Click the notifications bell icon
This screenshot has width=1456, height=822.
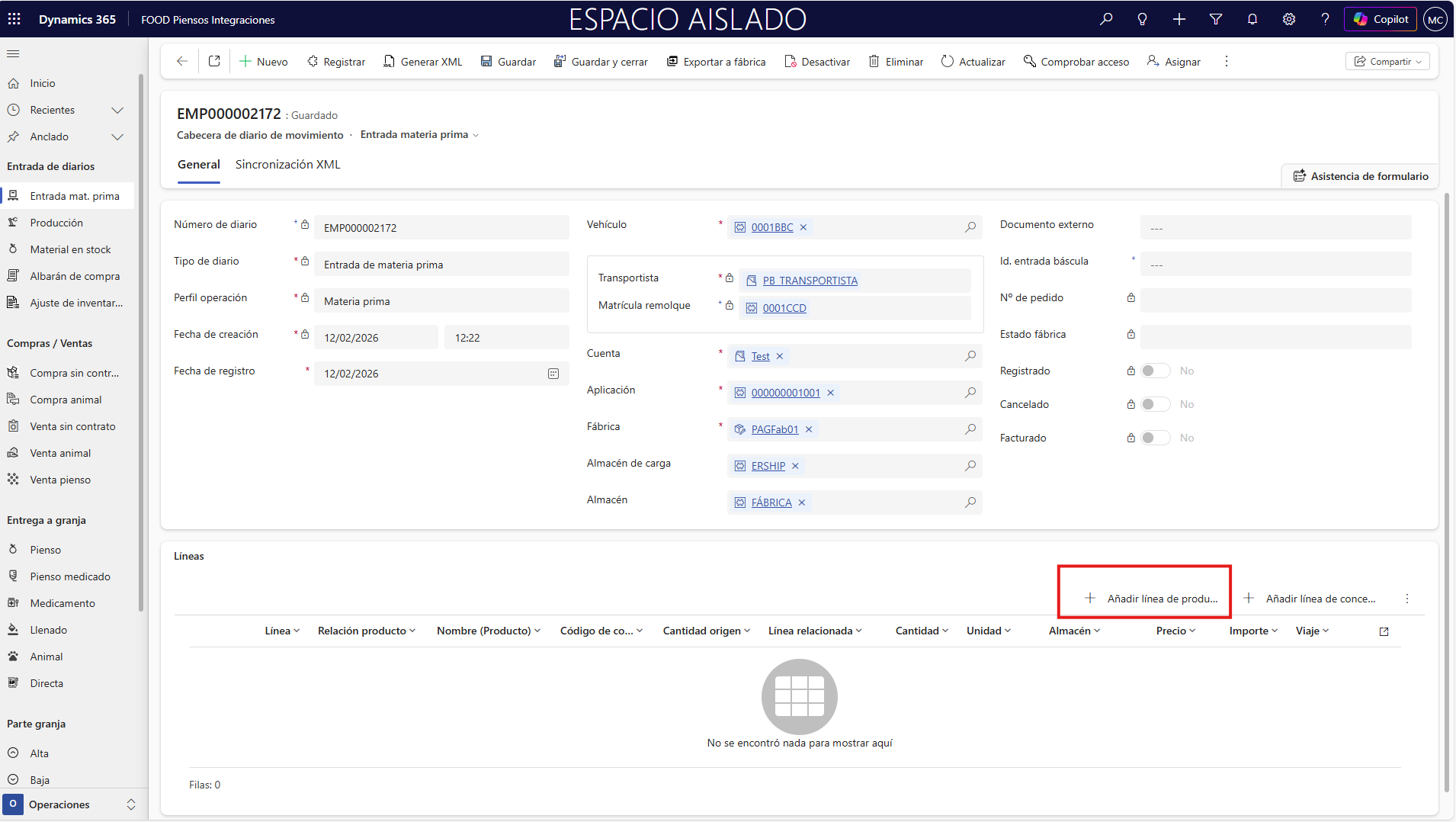[1252, 19]
